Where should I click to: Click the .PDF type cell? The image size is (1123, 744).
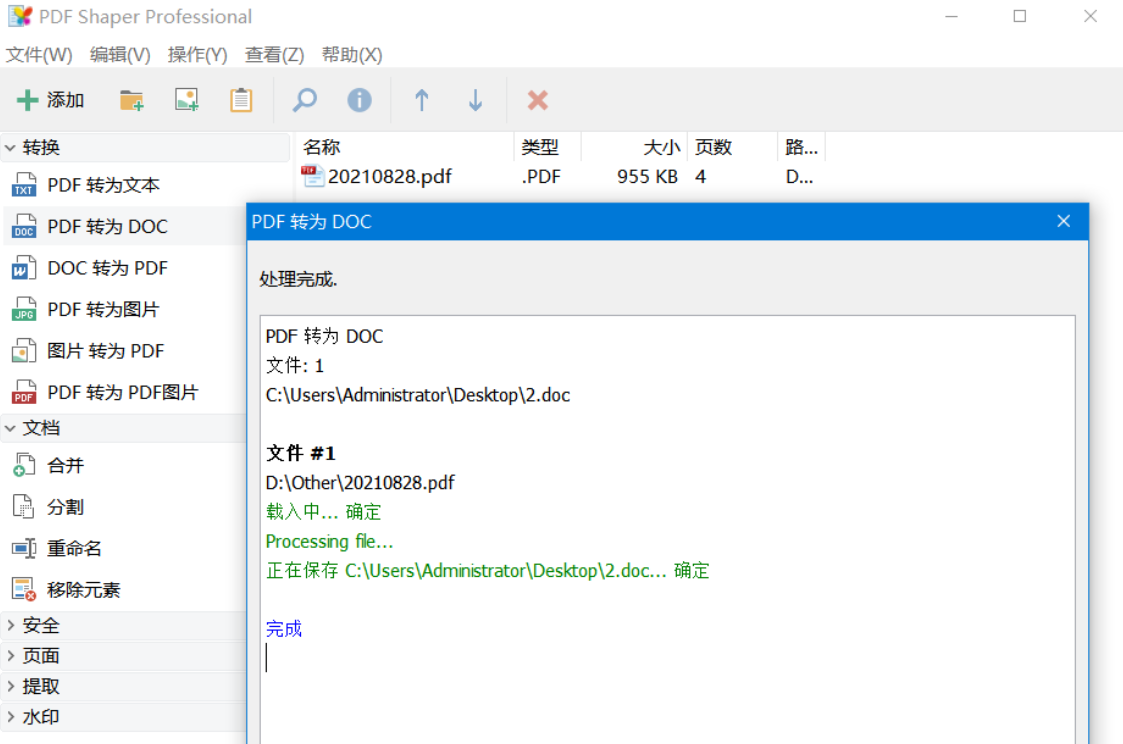(541, 177)
